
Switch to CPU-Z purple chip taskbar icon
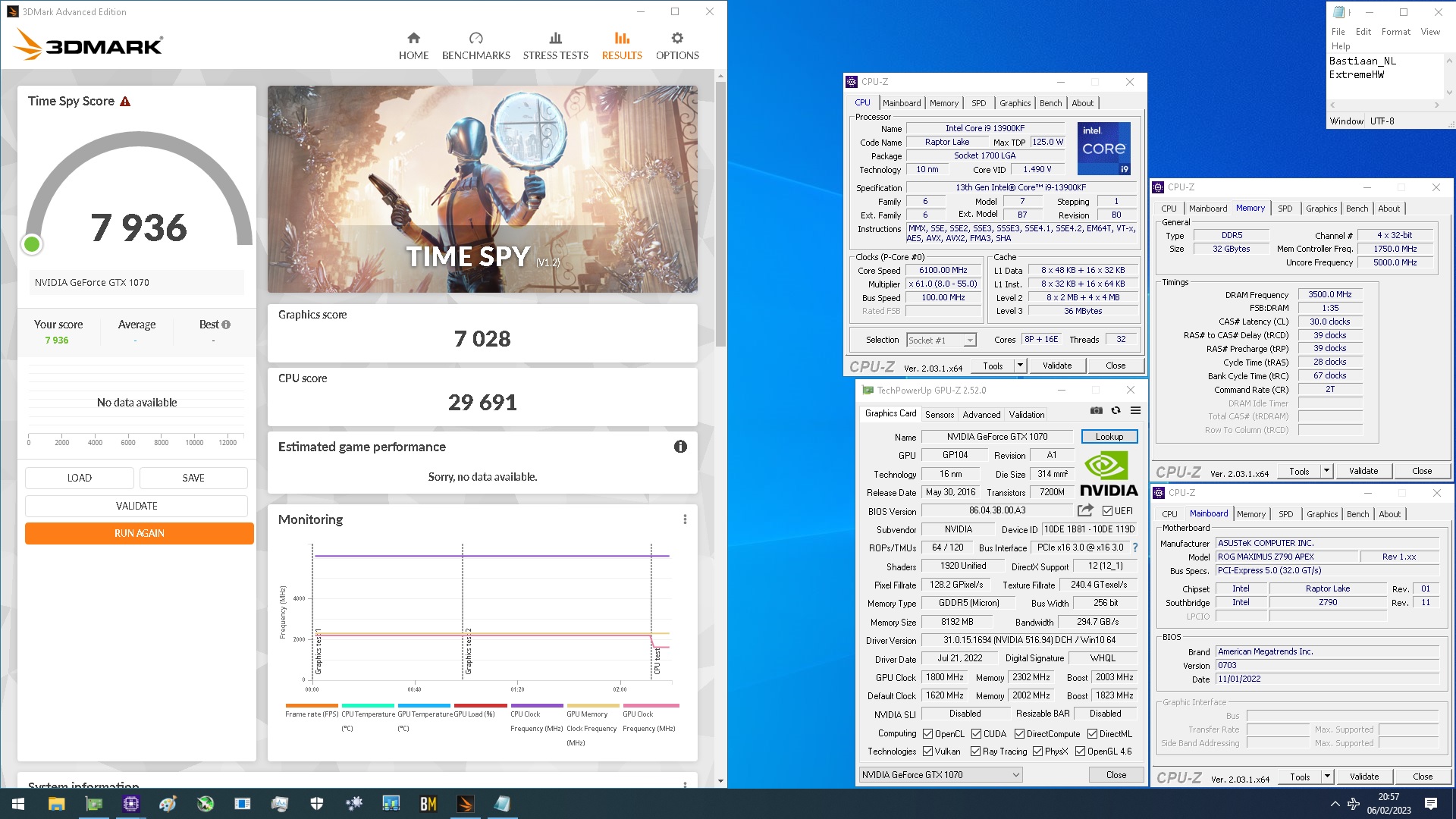click(131, 804)
